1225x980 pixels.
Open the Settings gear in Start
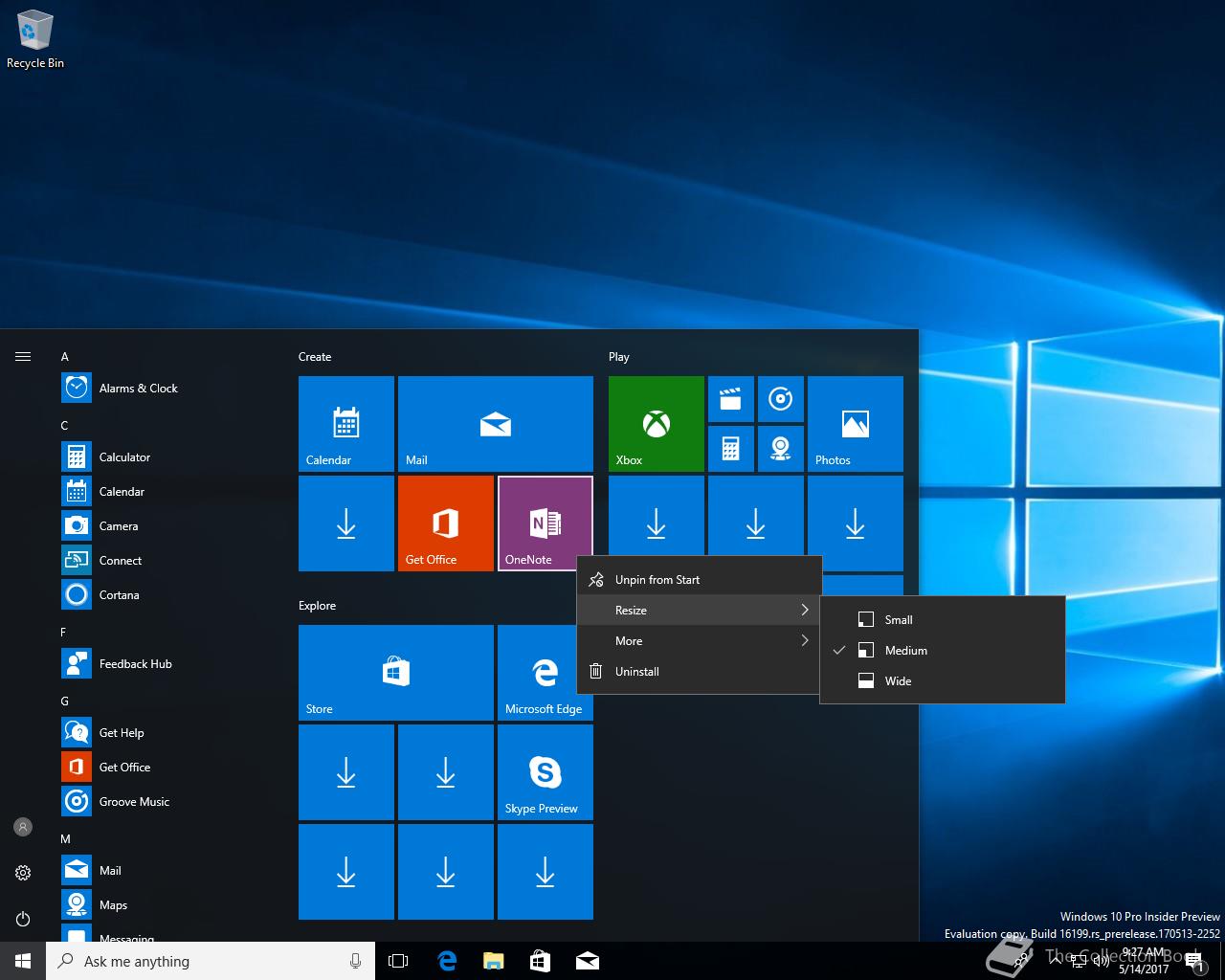coord(23,873)
